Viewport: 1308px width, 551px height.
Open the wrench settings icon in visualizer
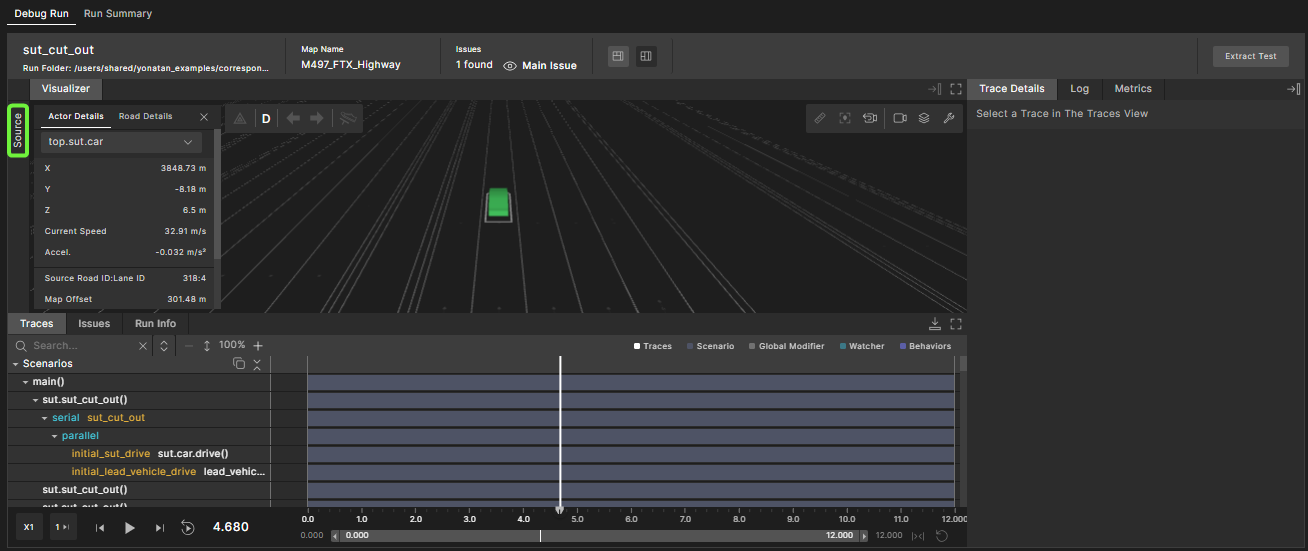point(949,118)
